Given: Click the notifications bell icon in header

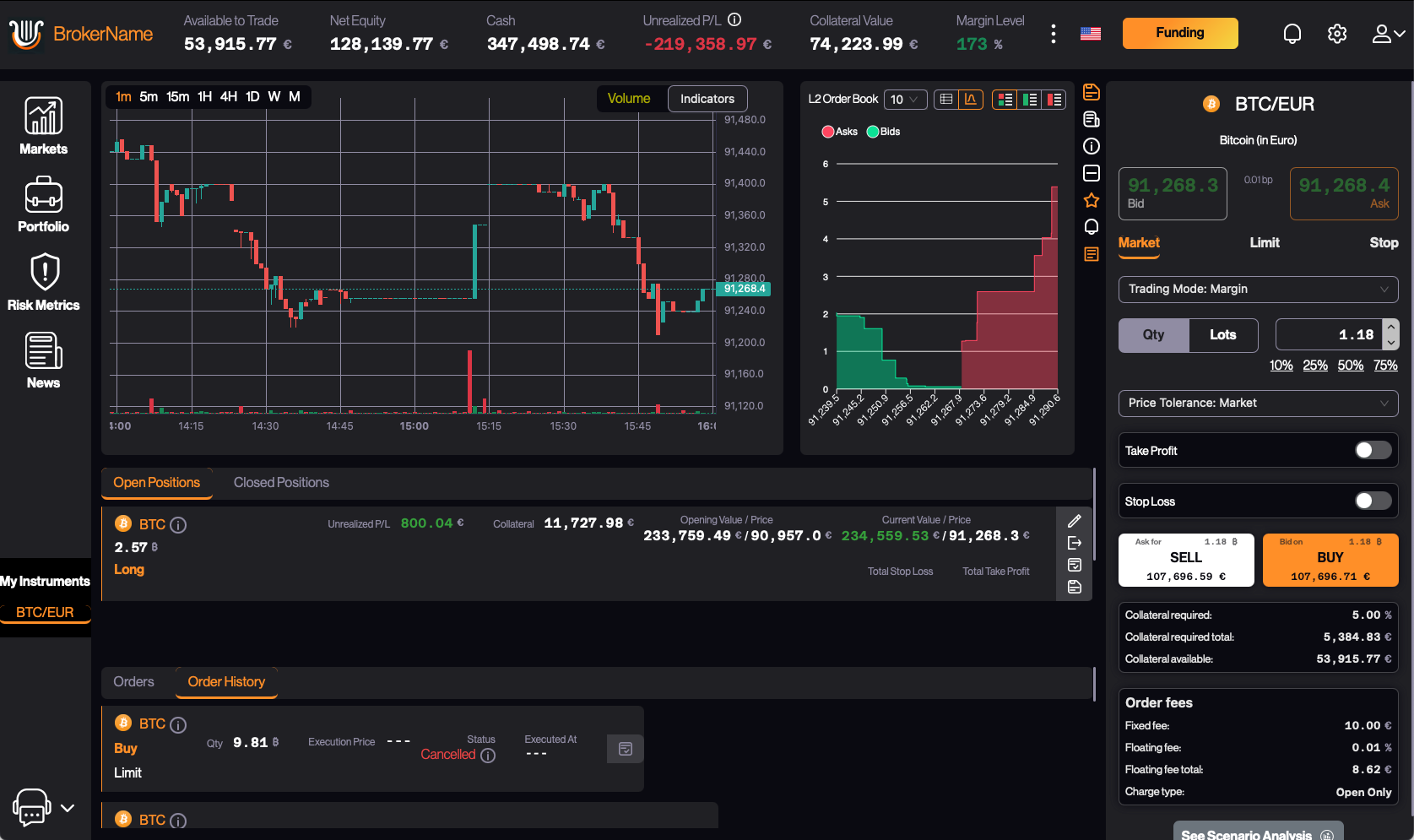Looking at the screenshot, I should 1292,34.
